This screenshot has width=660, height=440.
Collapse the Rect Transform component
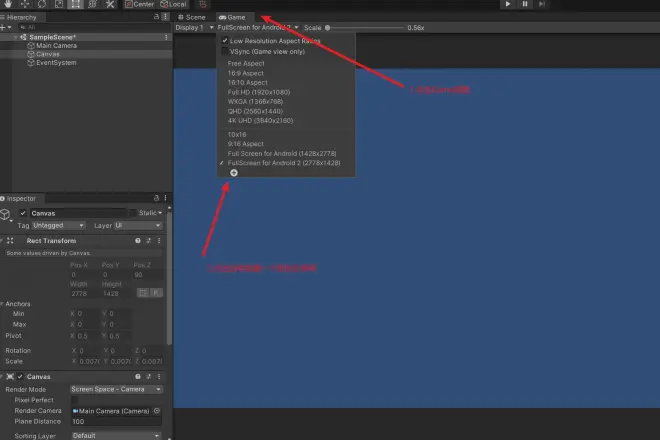pyautogui.click(x=2, y=240)
